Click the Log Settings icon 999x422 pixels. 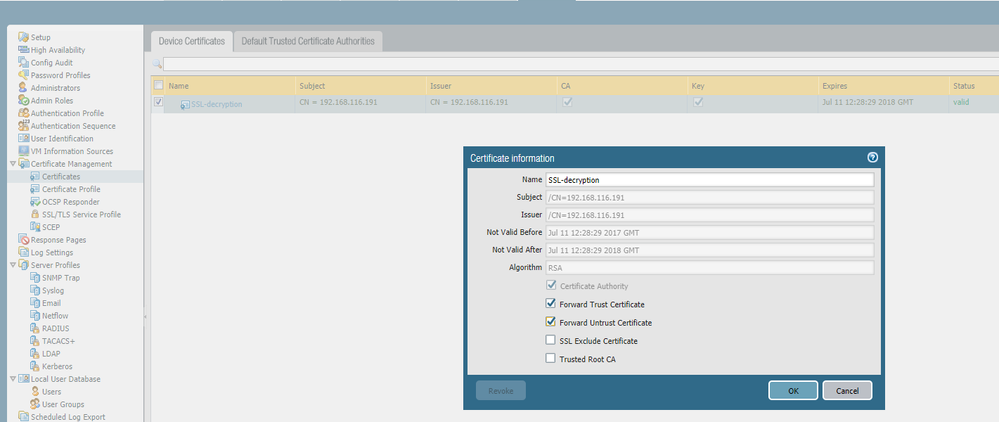pos(23,253)
